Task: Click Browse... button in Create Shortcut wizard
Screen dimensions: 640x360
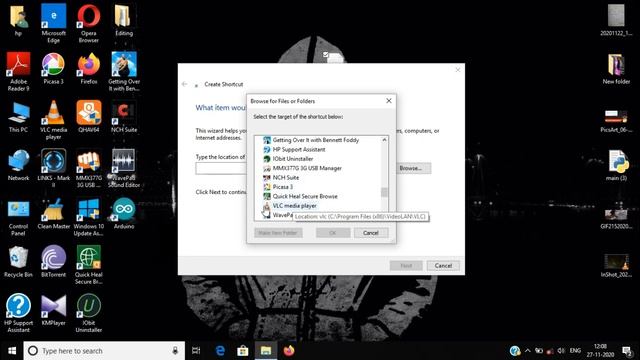Action: click(410, 168)
